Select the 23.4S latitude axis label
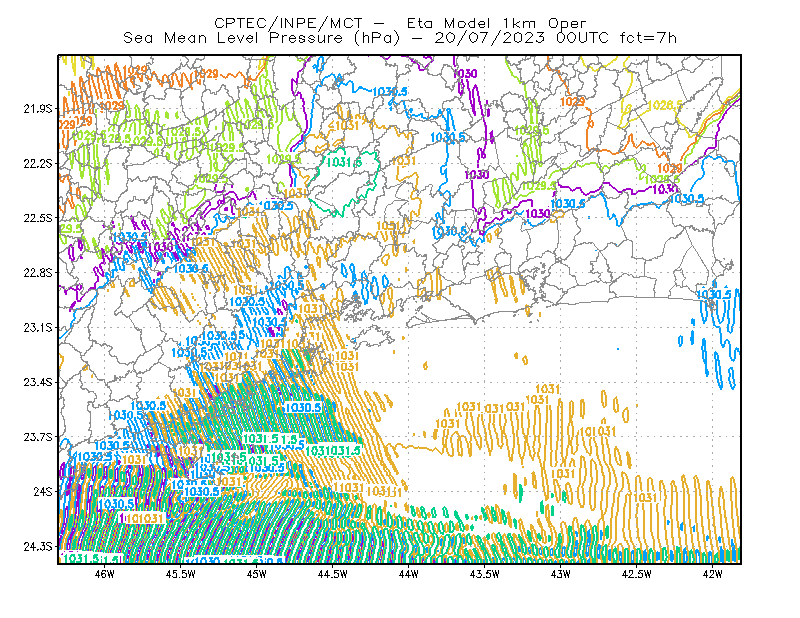This screenshot has height=618, width=800. point(38,382)
